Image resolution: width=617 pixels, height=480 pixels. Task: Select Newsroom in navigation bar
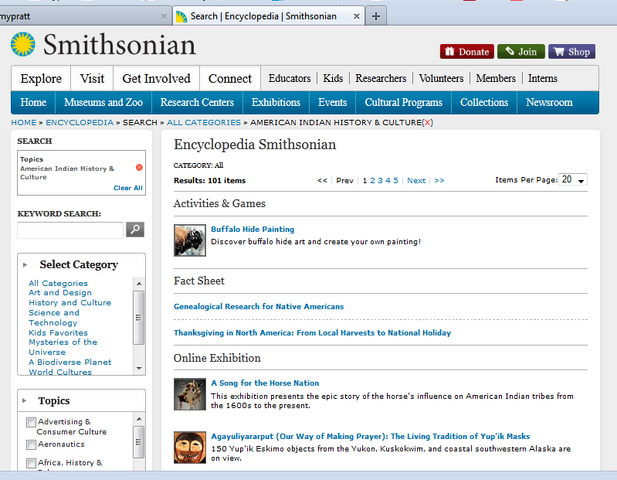point(549,102)
